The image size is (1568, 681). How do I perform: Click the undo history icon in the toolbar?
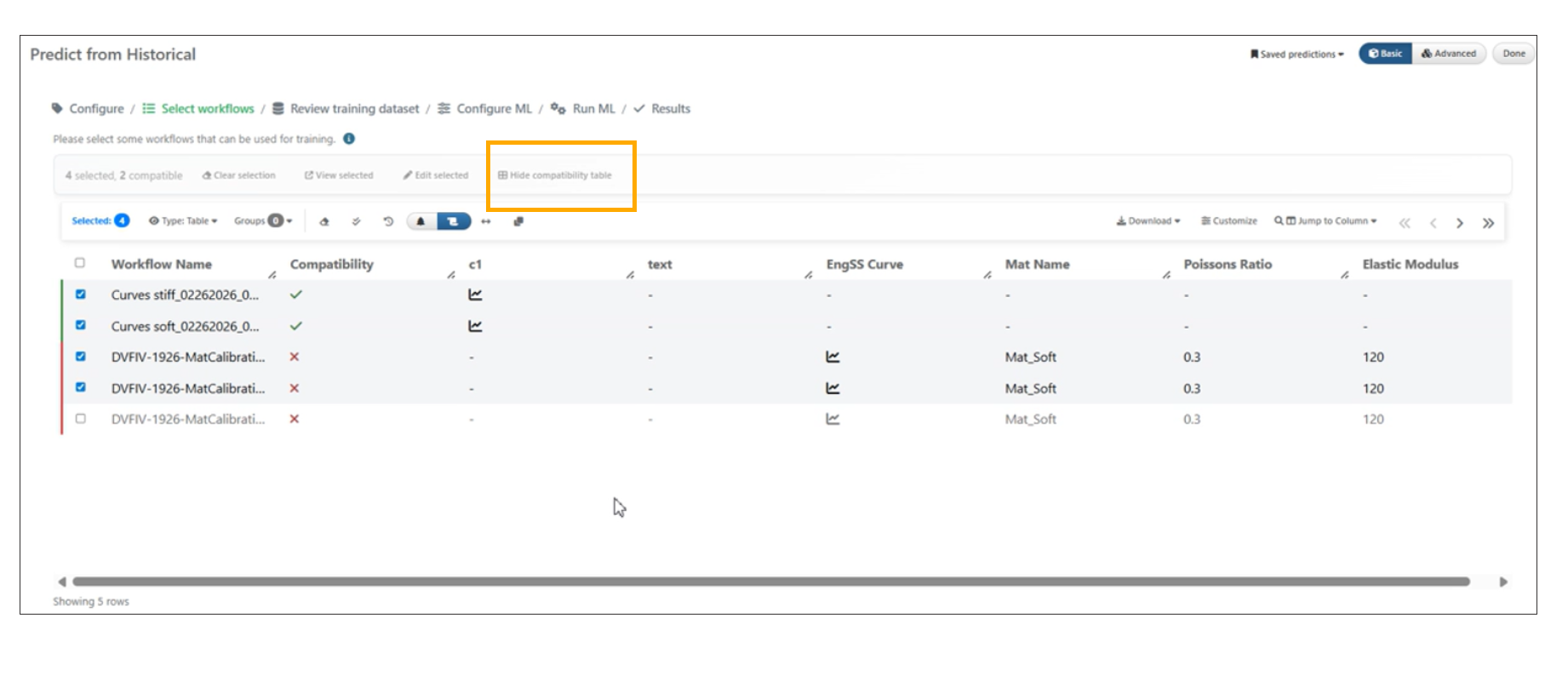click(x=388, y=221)
